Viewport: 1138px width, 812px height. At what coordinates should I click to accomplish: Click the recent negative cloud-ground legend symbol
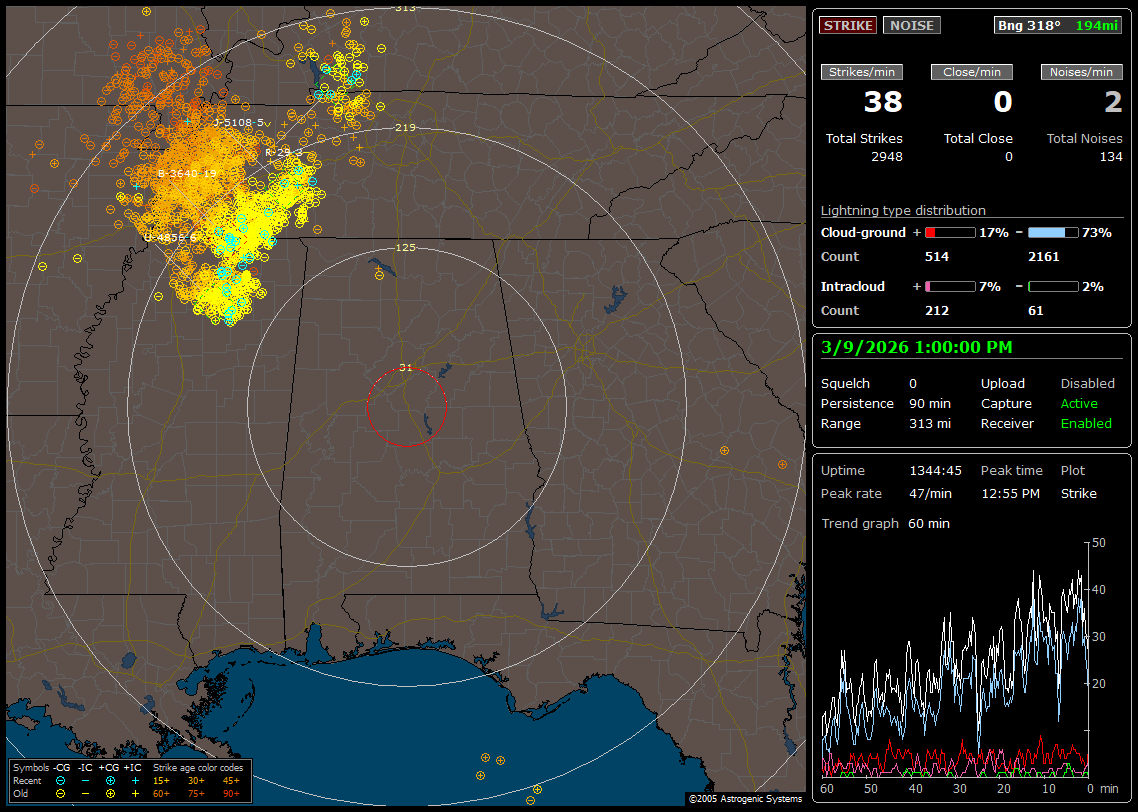coord(61,780)
